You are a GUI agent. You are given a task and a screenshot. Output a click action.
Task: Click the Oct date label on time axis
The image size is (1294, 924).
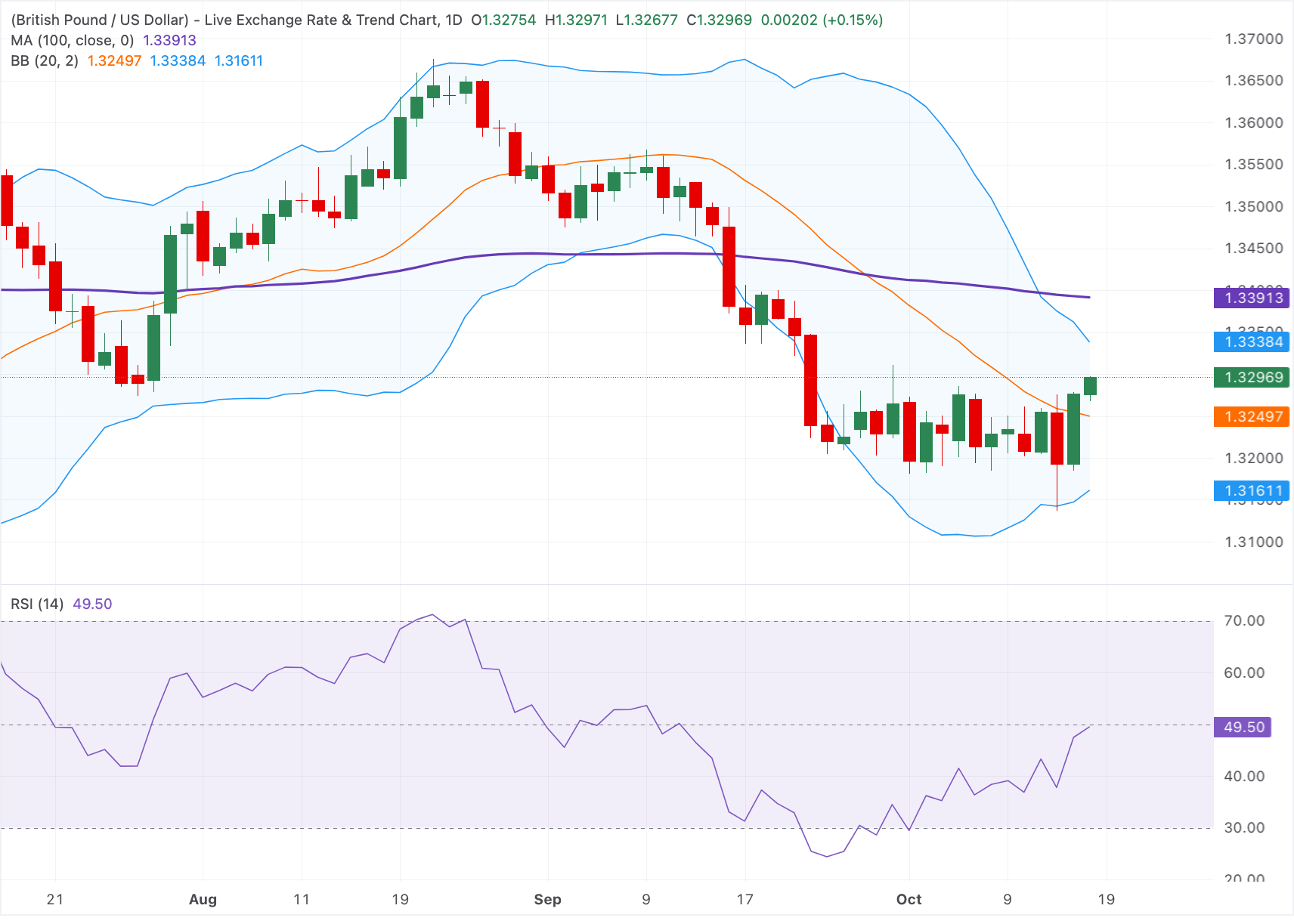click(x=909, y=899)
